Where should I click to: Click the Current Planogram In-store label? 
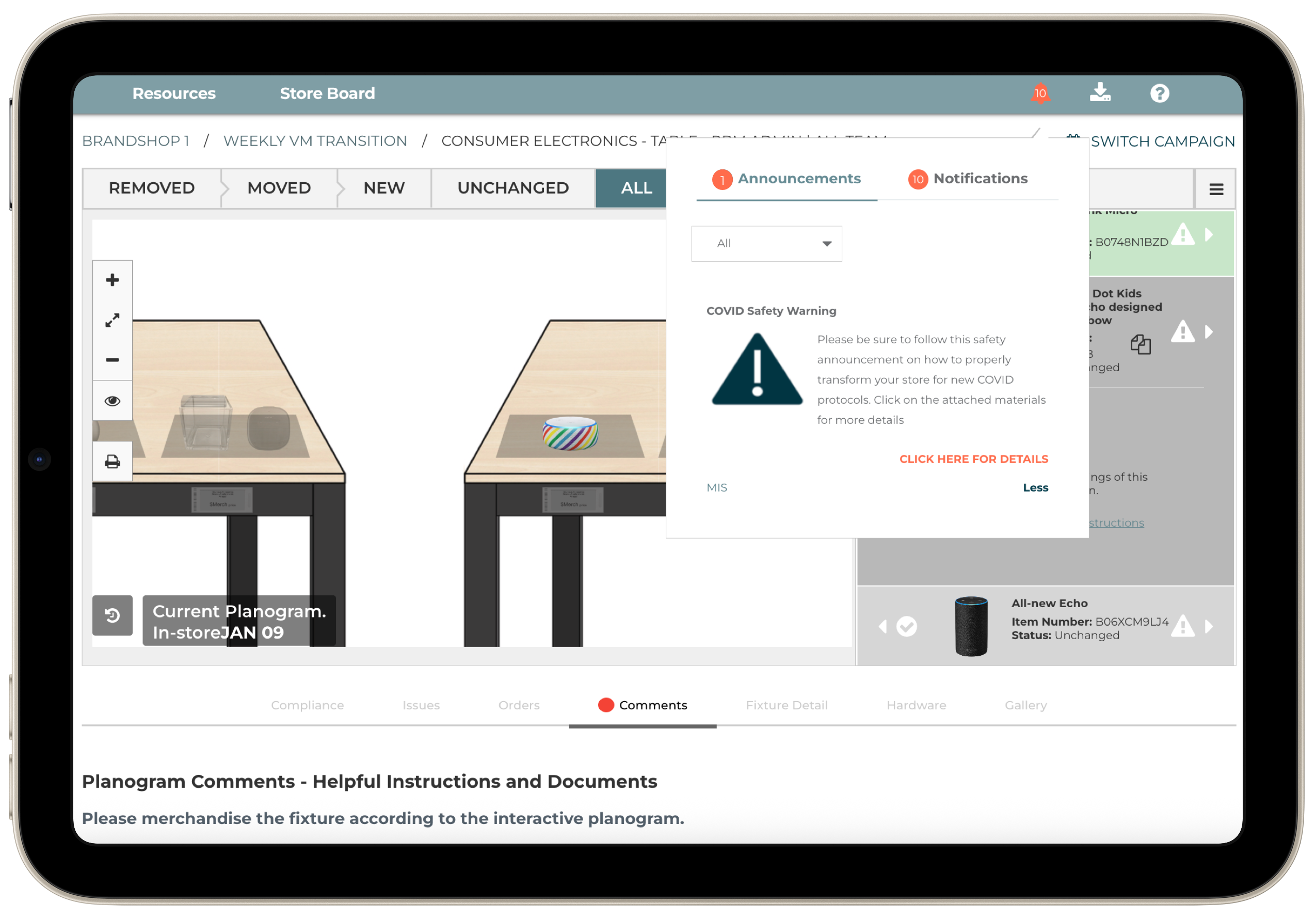tap(239, 622)
